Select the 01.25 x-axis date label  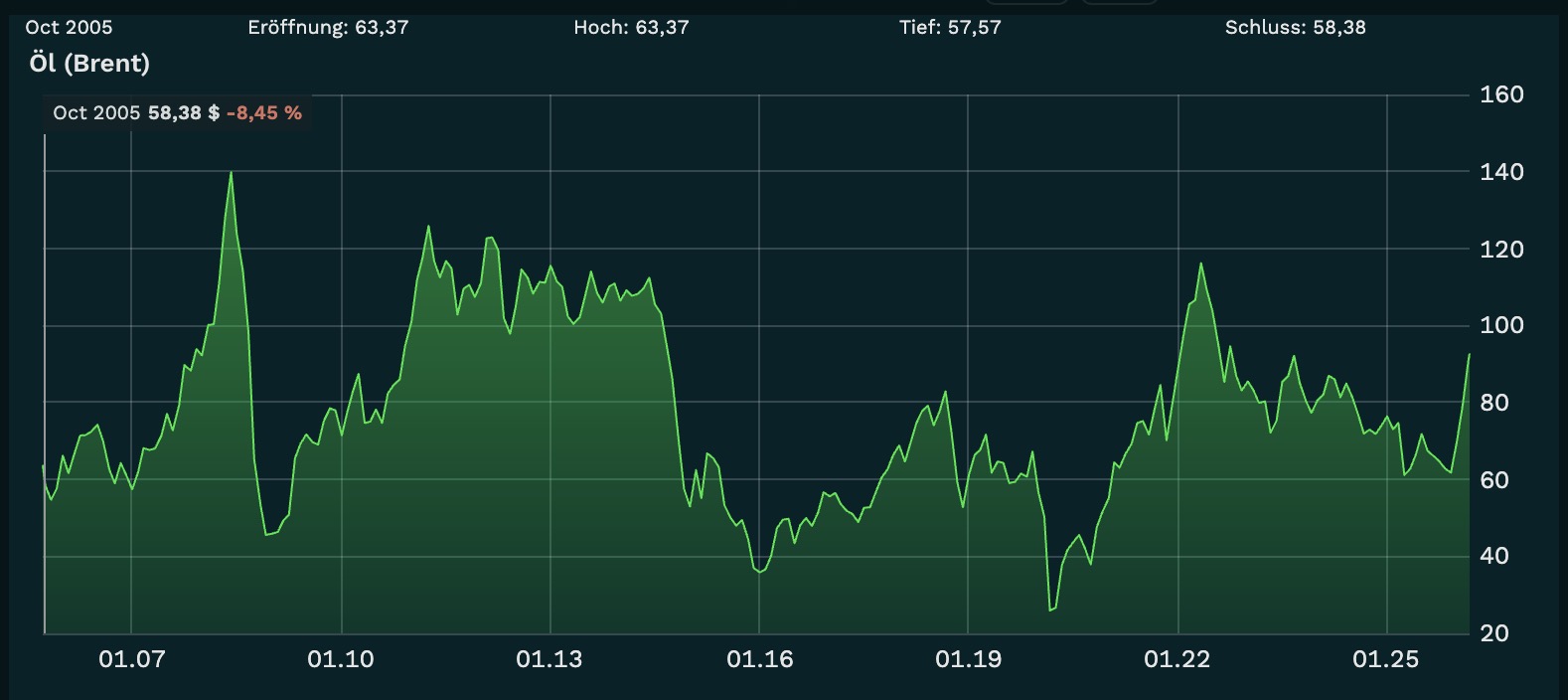tap(1386, 659)
